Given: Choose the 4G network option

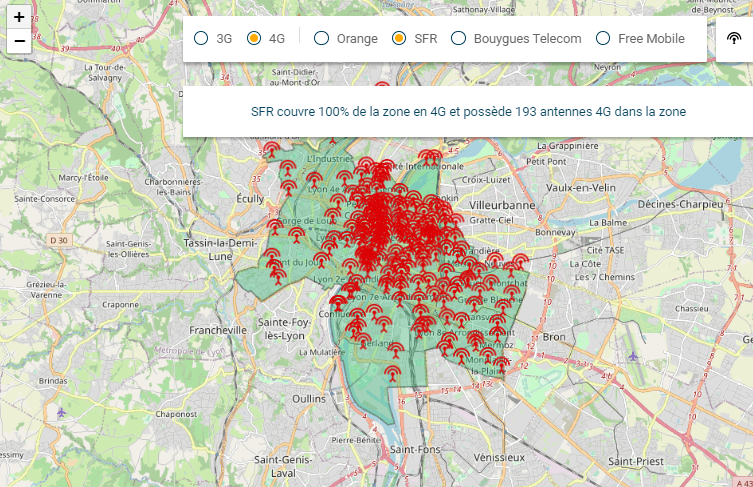Looking at the screenshot, I should [x=254, y=39].
